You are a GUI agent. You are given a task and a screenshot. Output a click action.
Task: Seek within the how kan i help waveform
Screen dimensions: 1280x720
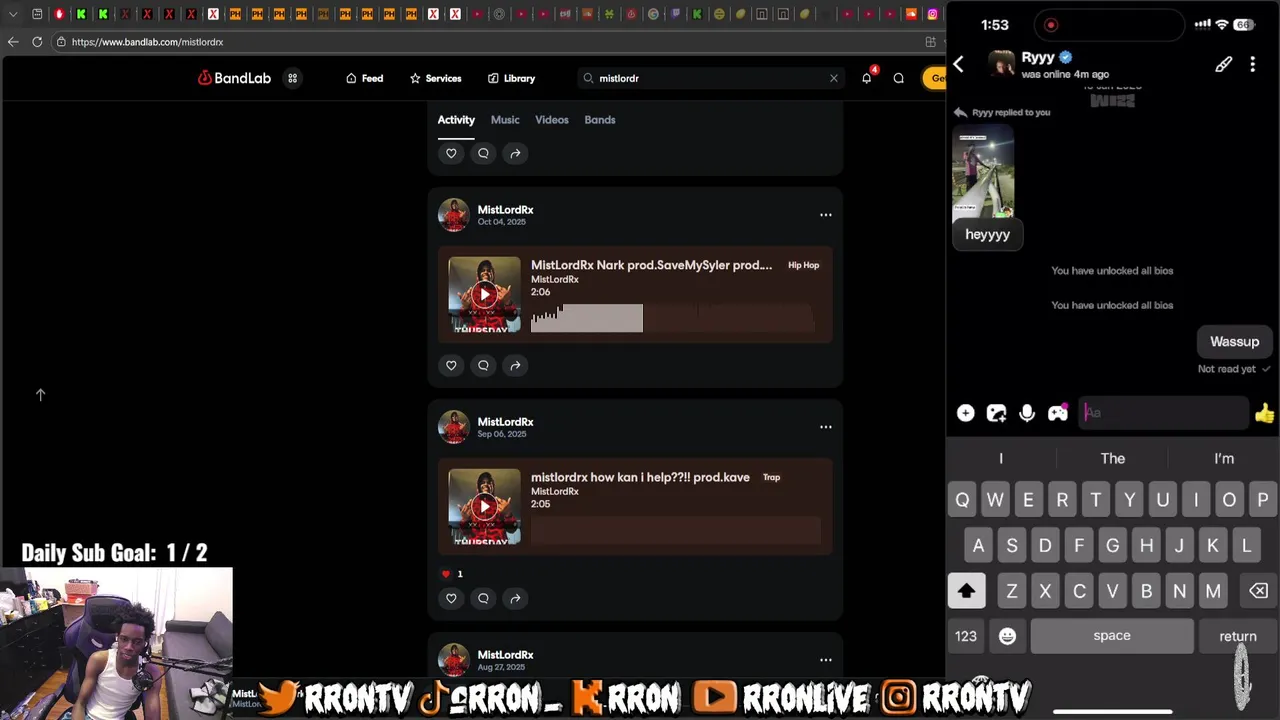[675, 530]
